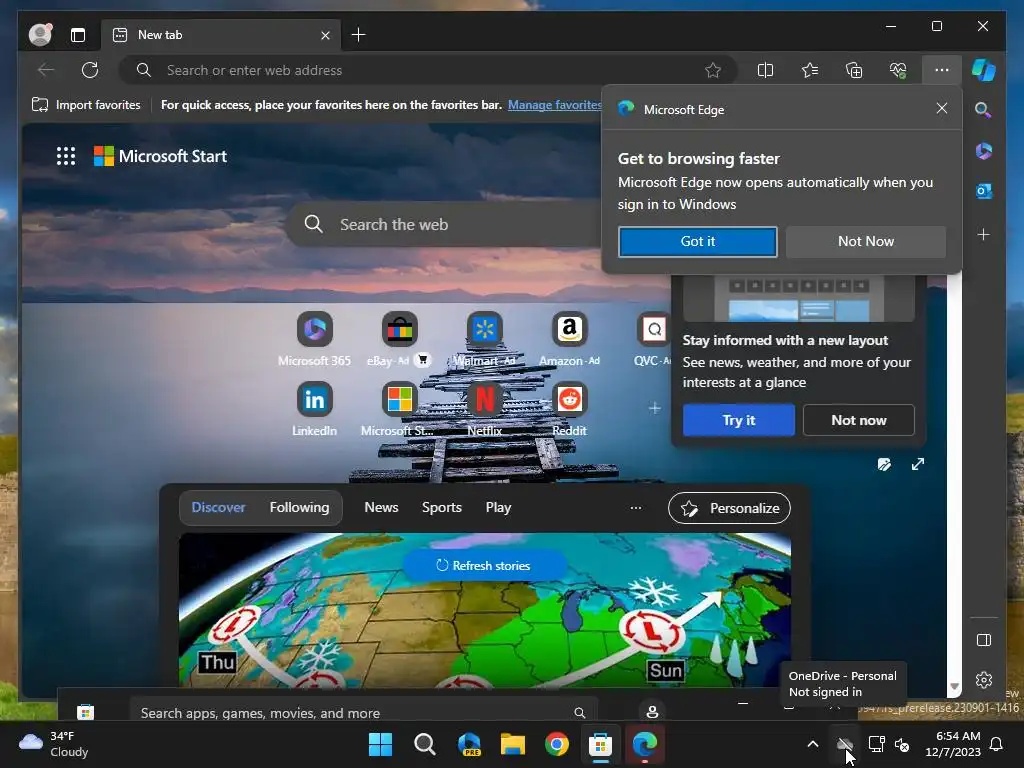Open the tab actions menu icon
This screenshot has width=1024, height=768.
click(78, 35)
